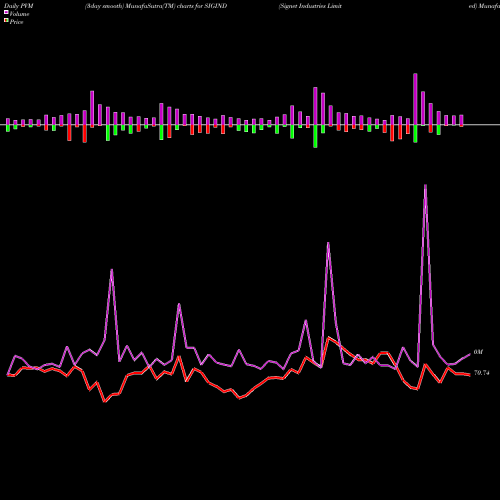Click the '(3day smooth) MunafaSutra(TM) charts for SIGIND' title
The width and height of the screenshot is (500, 500).
(x=156, y=6)
